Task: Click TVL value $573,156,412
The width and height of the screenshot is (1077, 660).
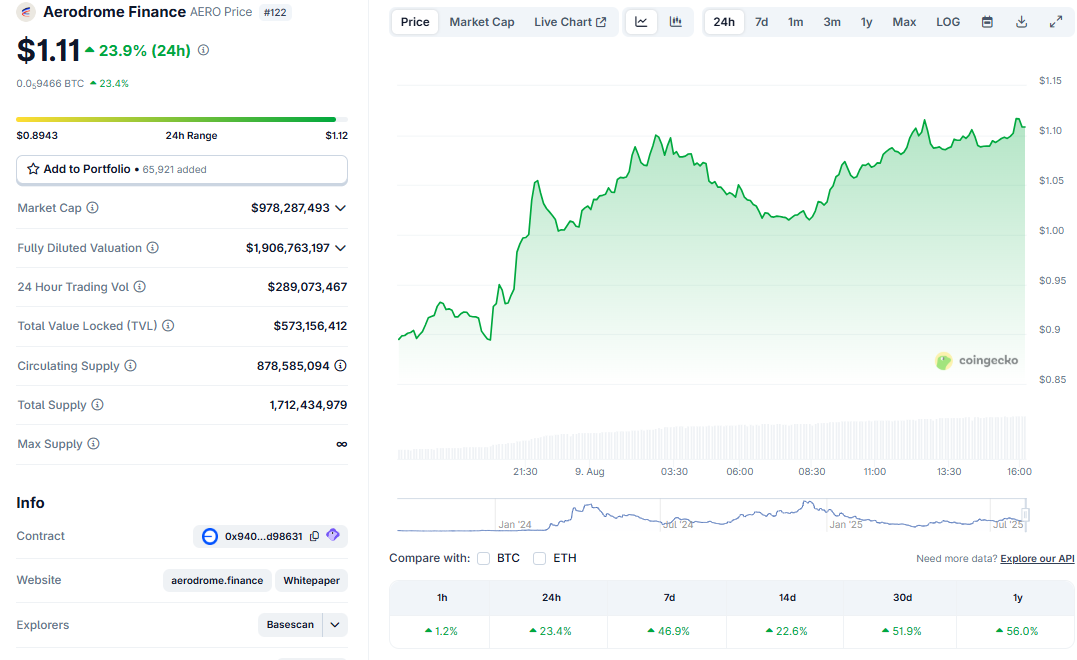Action: 310,326
